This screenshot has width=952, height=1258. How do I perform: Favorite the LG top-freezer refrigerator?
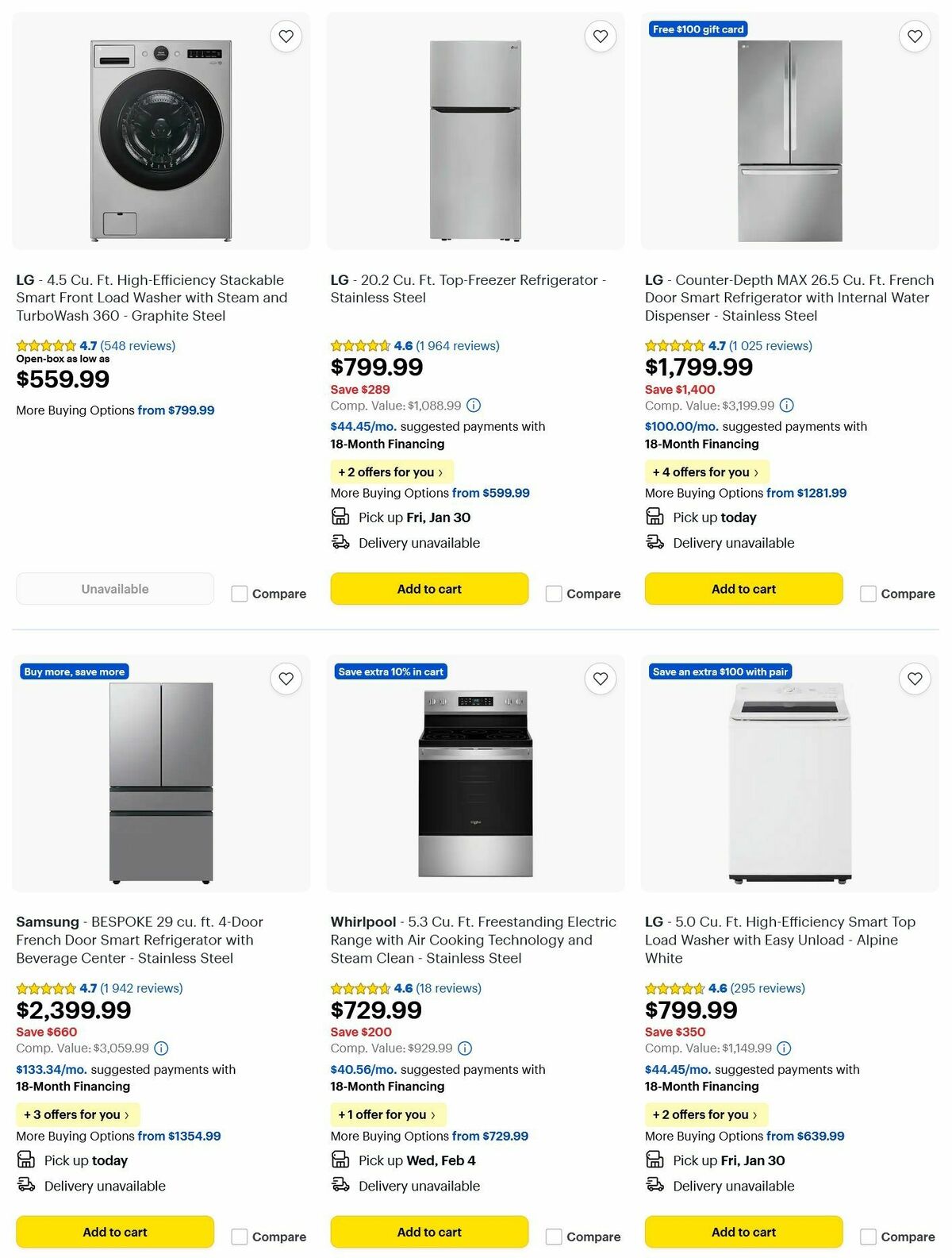pyautogui.click(x=600, y=36)
